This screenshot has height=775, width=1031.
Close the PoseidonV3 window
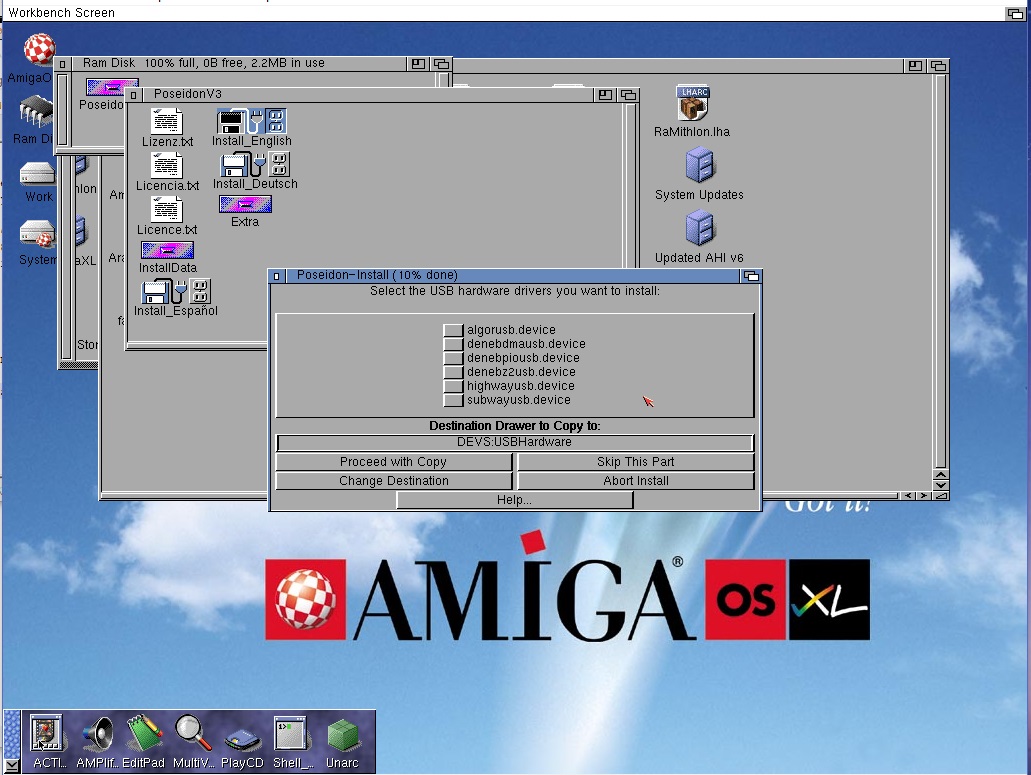[x=133, y=95]
